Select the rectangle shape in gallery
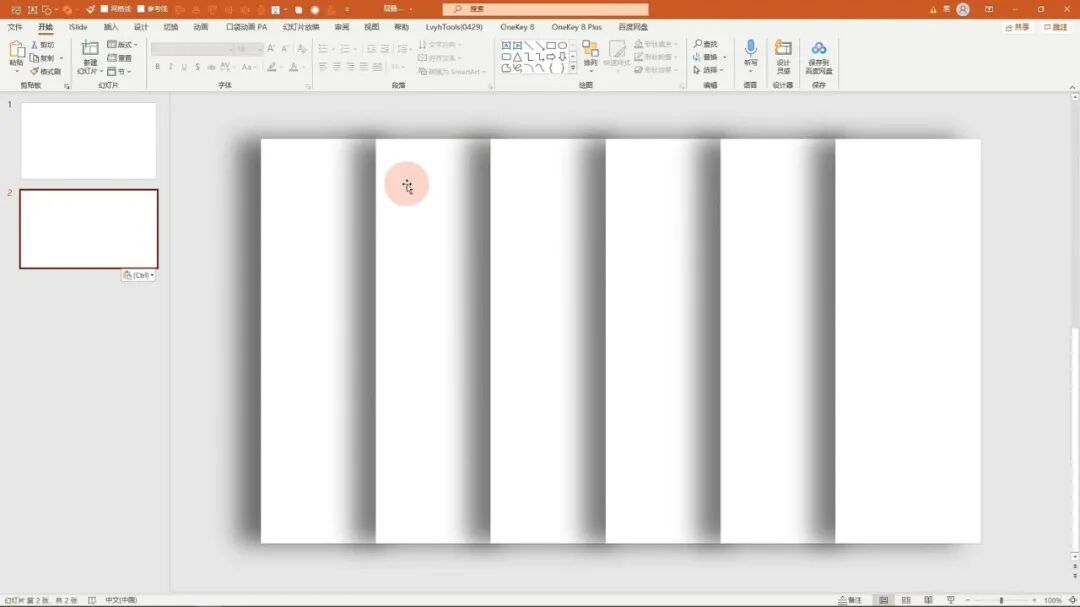This screenshot has height=607, width=1080. pos(551,45)
